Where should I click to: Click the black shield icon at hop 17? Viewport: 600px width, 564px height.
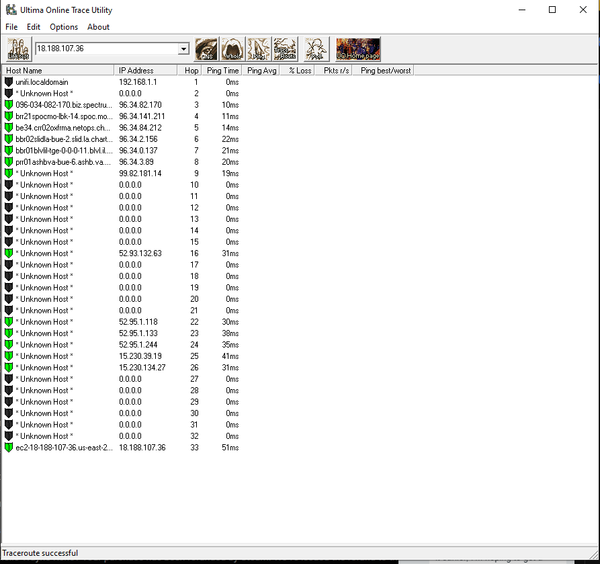(9, 265)
